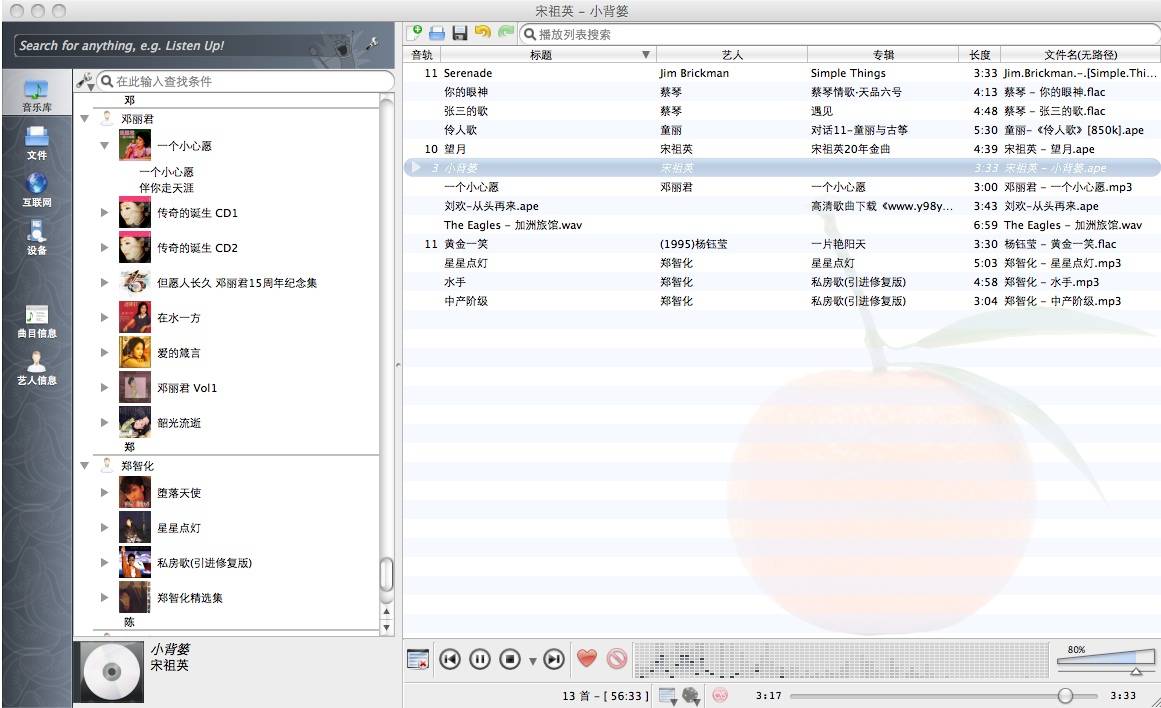This screenshot has width=1161, height=708.
Task: Expand the 在水一方 album
Action: (x=105, y=317)
